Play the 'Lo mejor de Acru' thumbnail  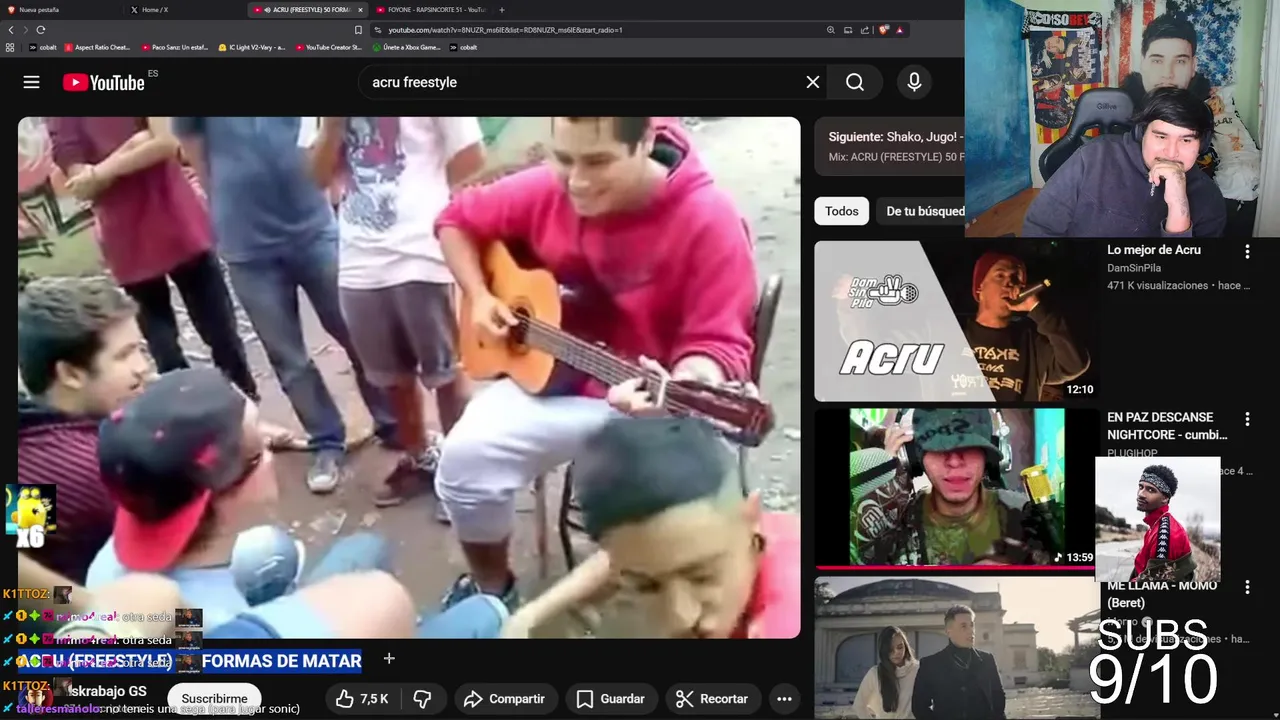(955, 321)
